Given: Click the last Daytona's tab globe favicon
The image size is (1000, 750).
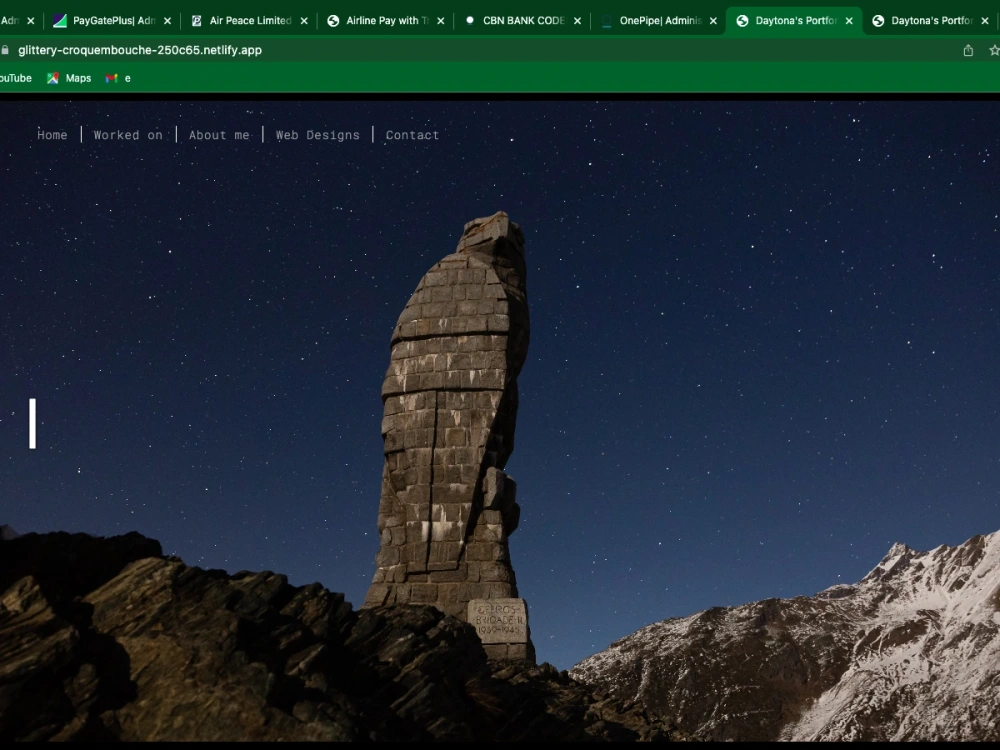Looking at the screenshot, I should [878, 21].
